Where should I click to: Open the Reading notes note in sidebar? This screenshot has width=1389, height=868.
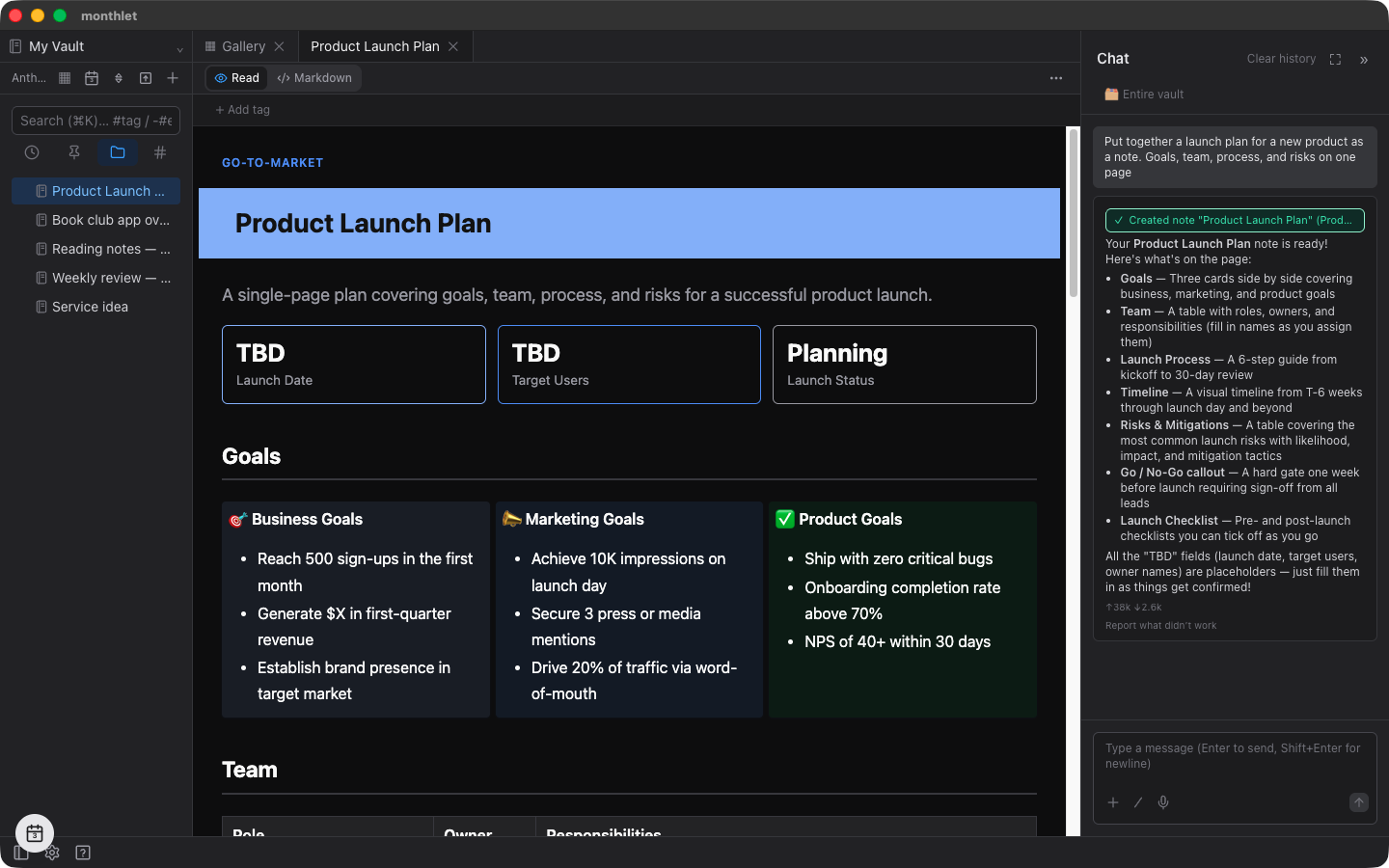pos(95,249)
